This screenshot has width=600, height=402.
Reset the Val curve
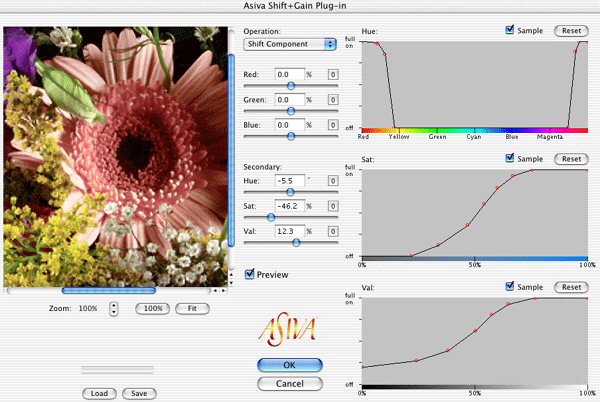click(x=570, y=287)
